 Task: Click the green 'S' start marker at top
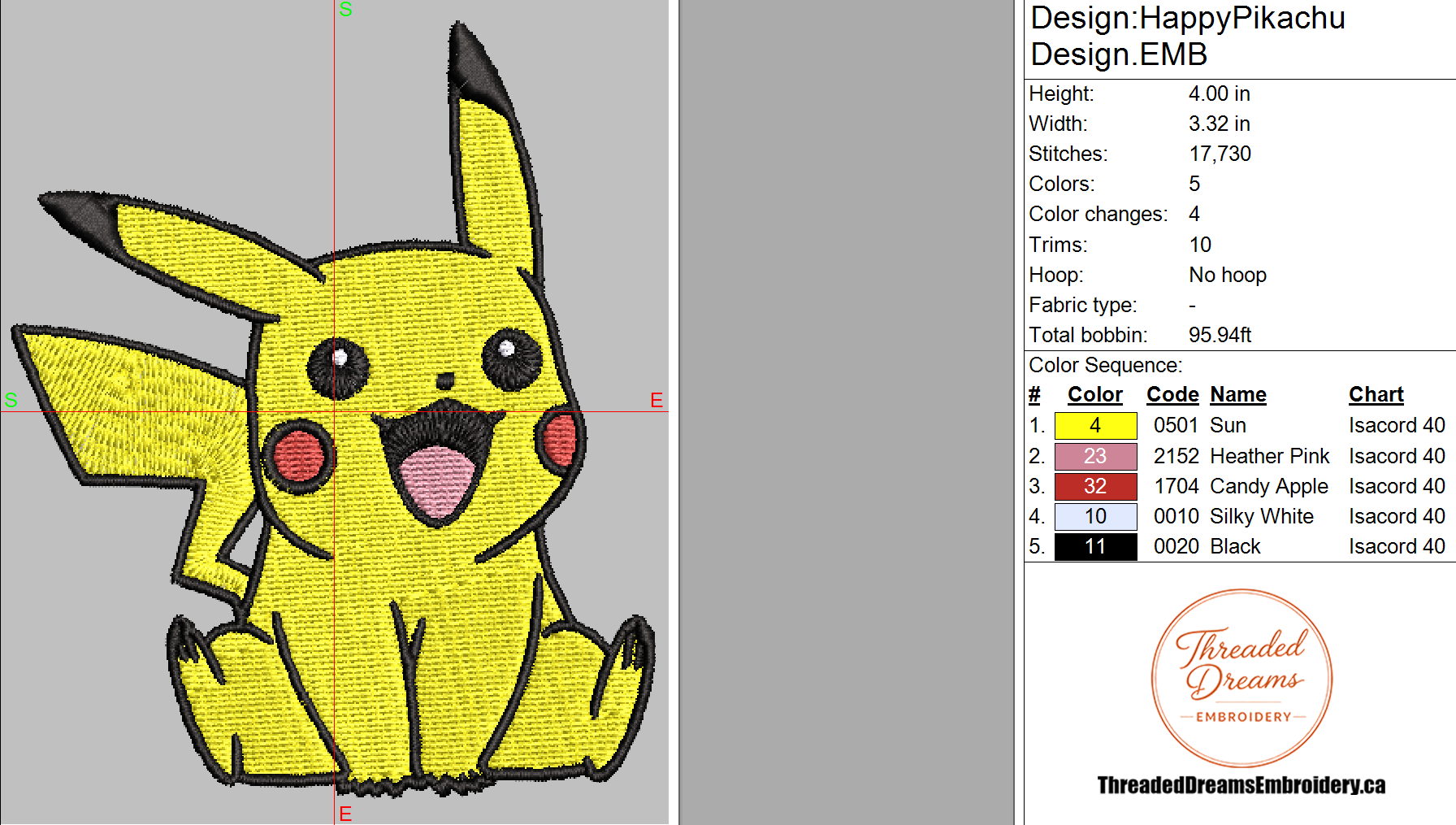click(345, 9)
